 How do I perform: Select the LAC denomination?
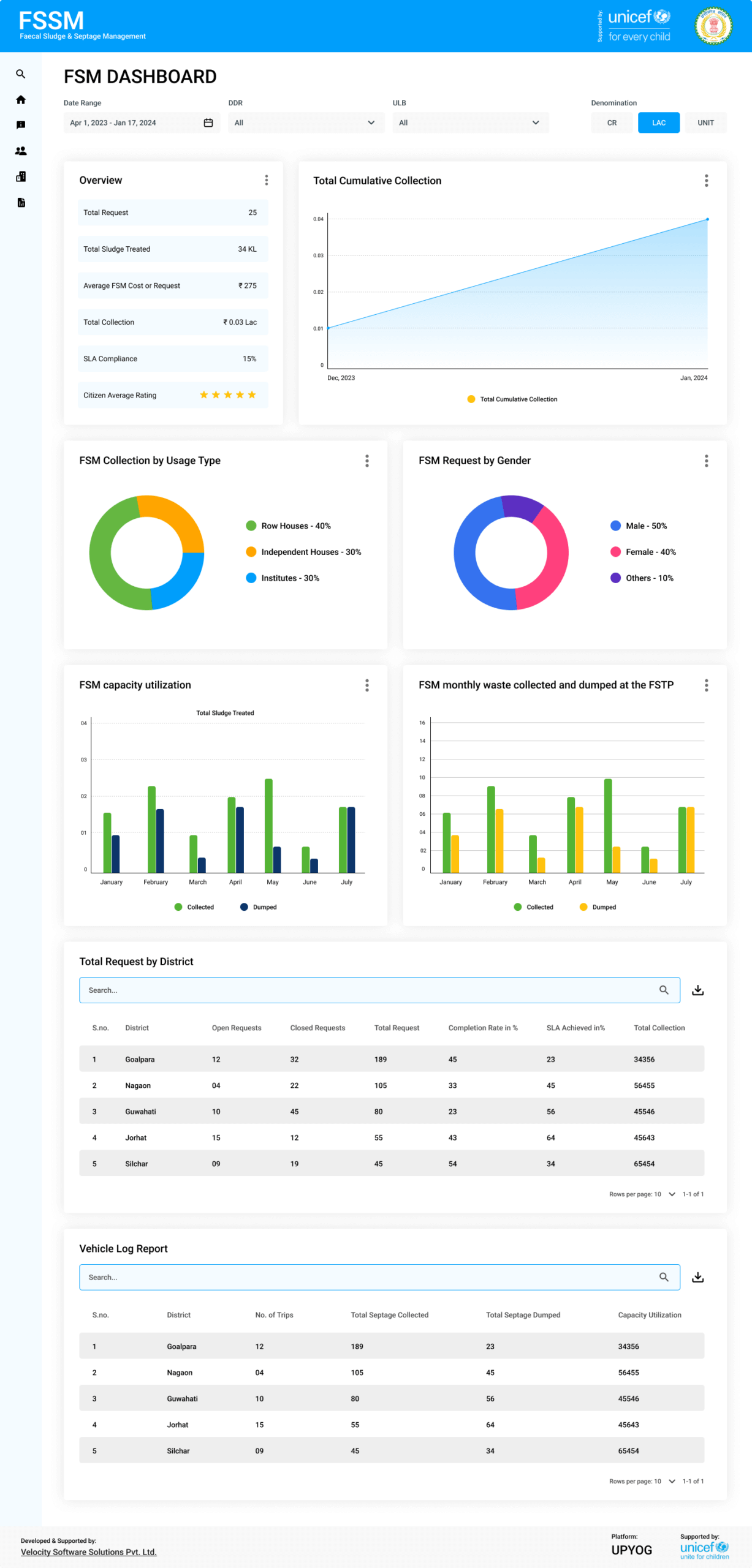[x=658, y=123]
